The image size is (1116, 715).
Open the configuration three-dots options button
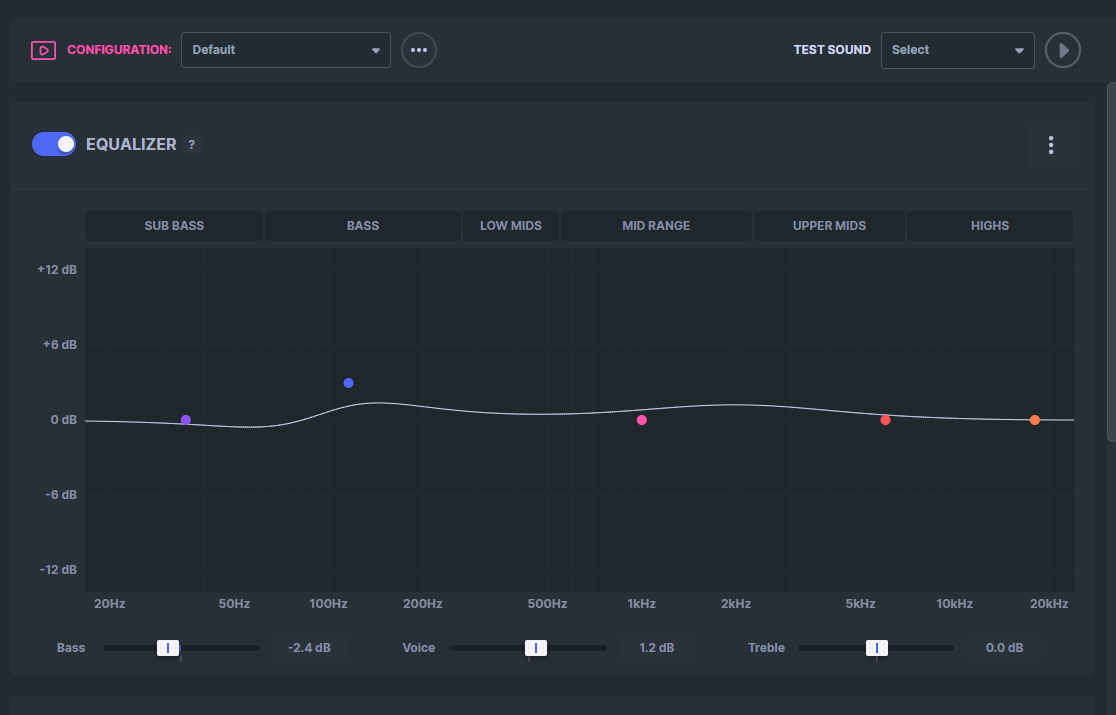(418, 50)
